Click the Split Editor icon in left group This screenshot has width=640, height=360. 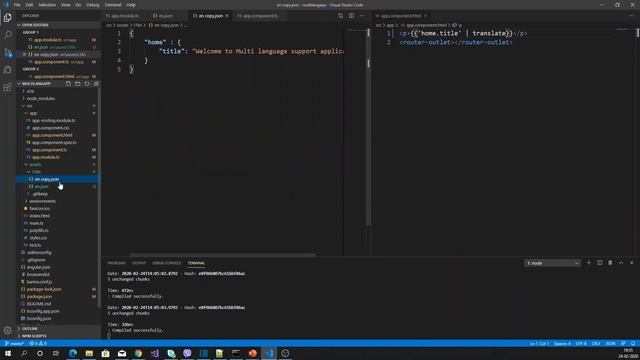coord(351,16)
